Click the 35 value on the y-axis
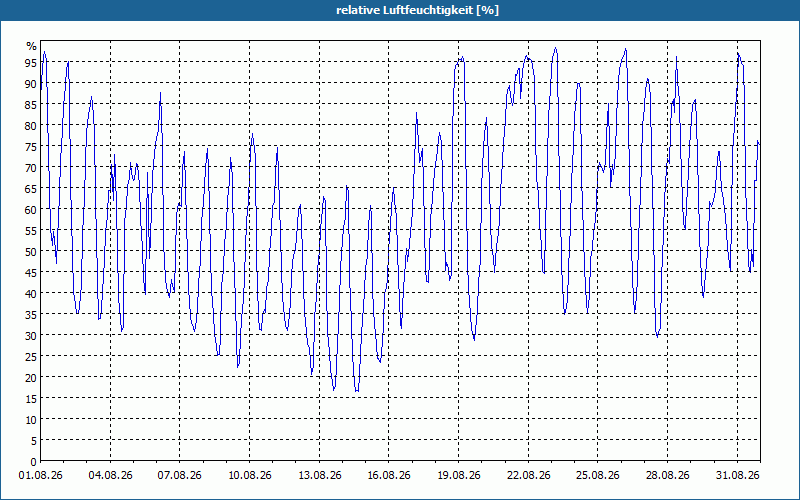Viewport: 800px width, 500px height. [31, 315]
